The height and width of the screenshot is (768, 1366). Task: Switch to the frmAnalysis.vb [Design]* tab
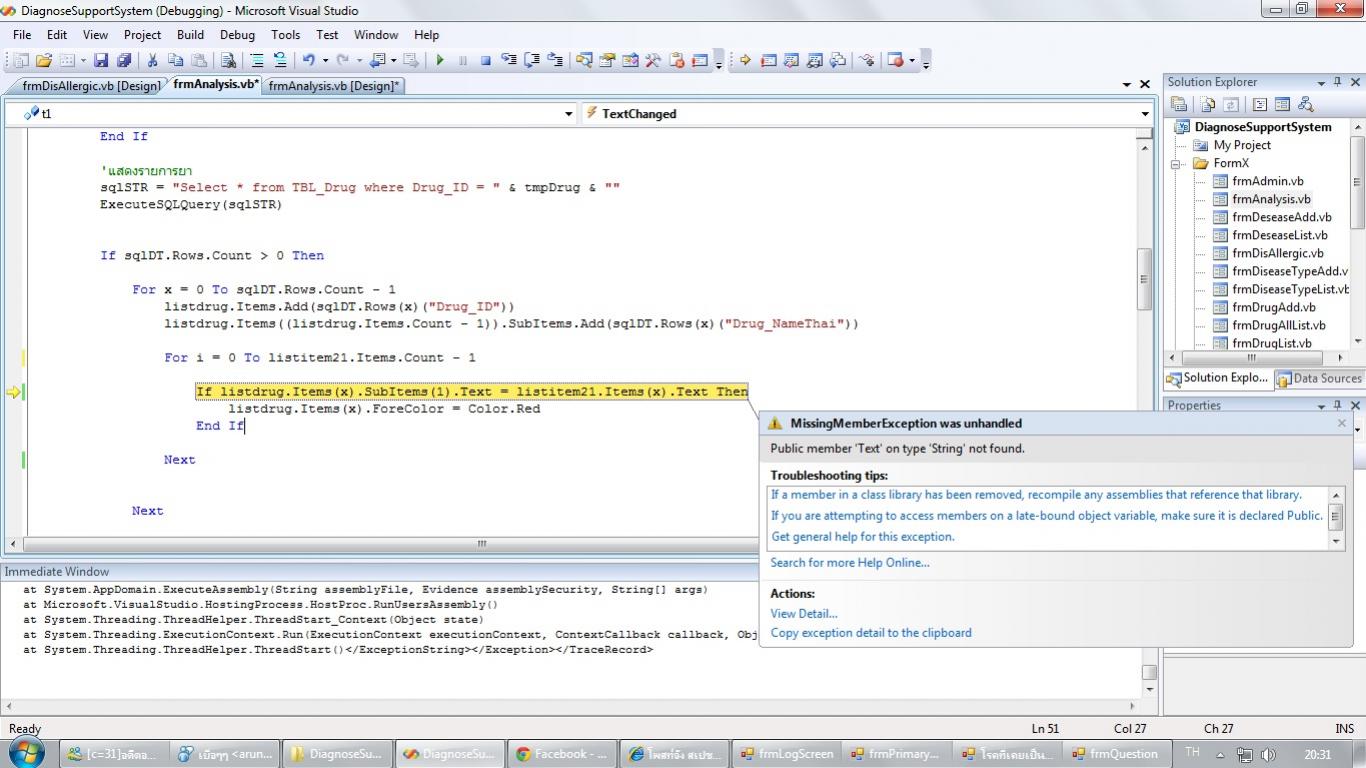[x=334, y=86]
